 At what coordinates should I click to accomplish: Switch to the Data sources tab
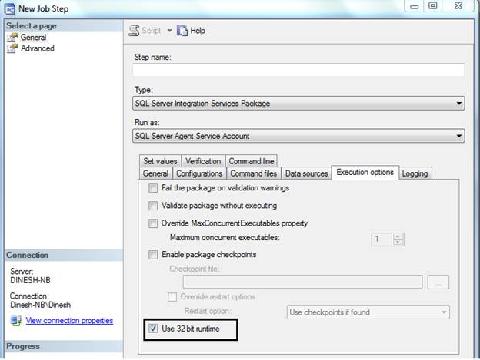tap(307, 174)
